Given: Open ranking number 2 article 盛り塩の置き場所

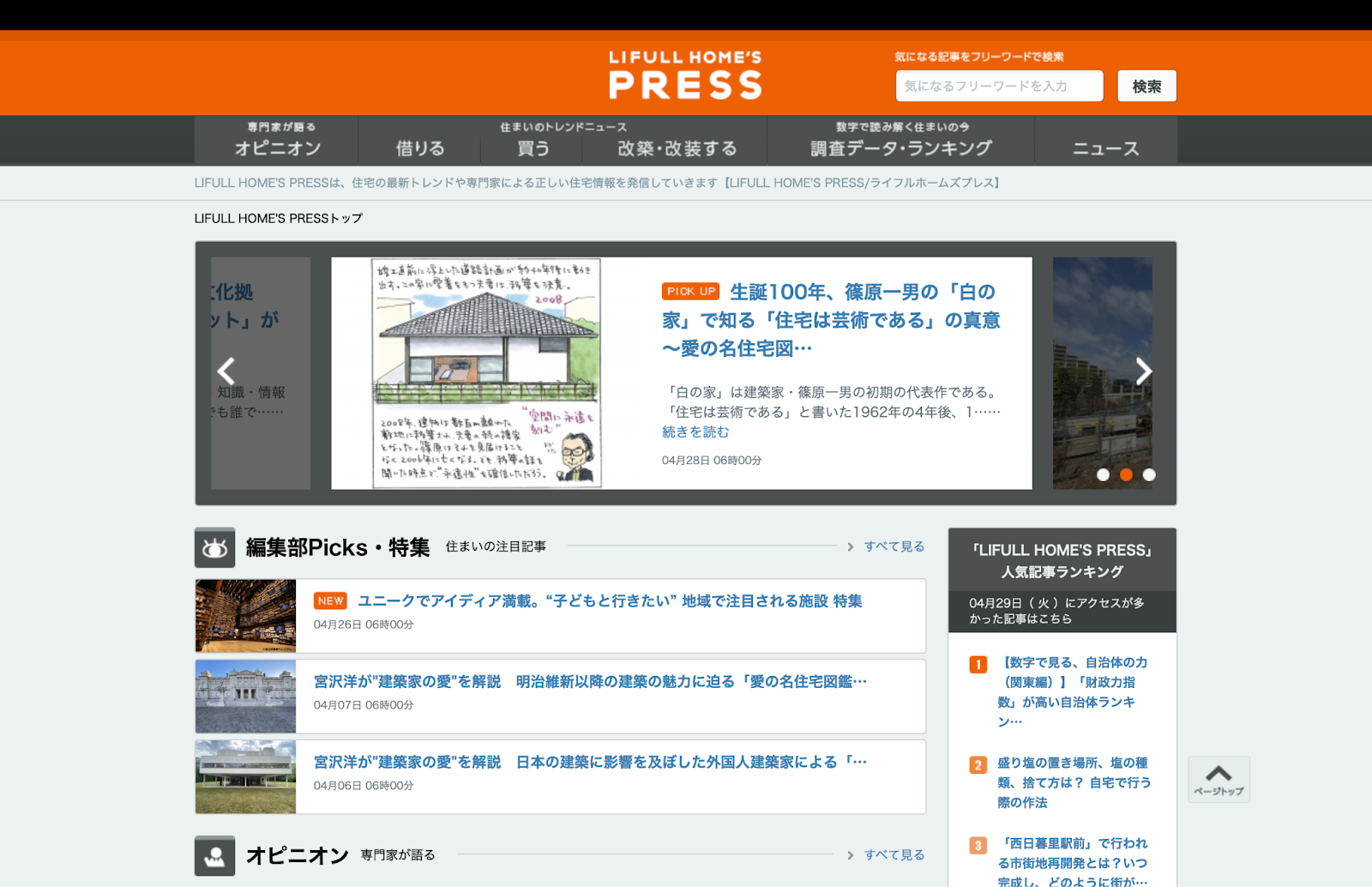Looking at the screenshot, I should 1074,782.
